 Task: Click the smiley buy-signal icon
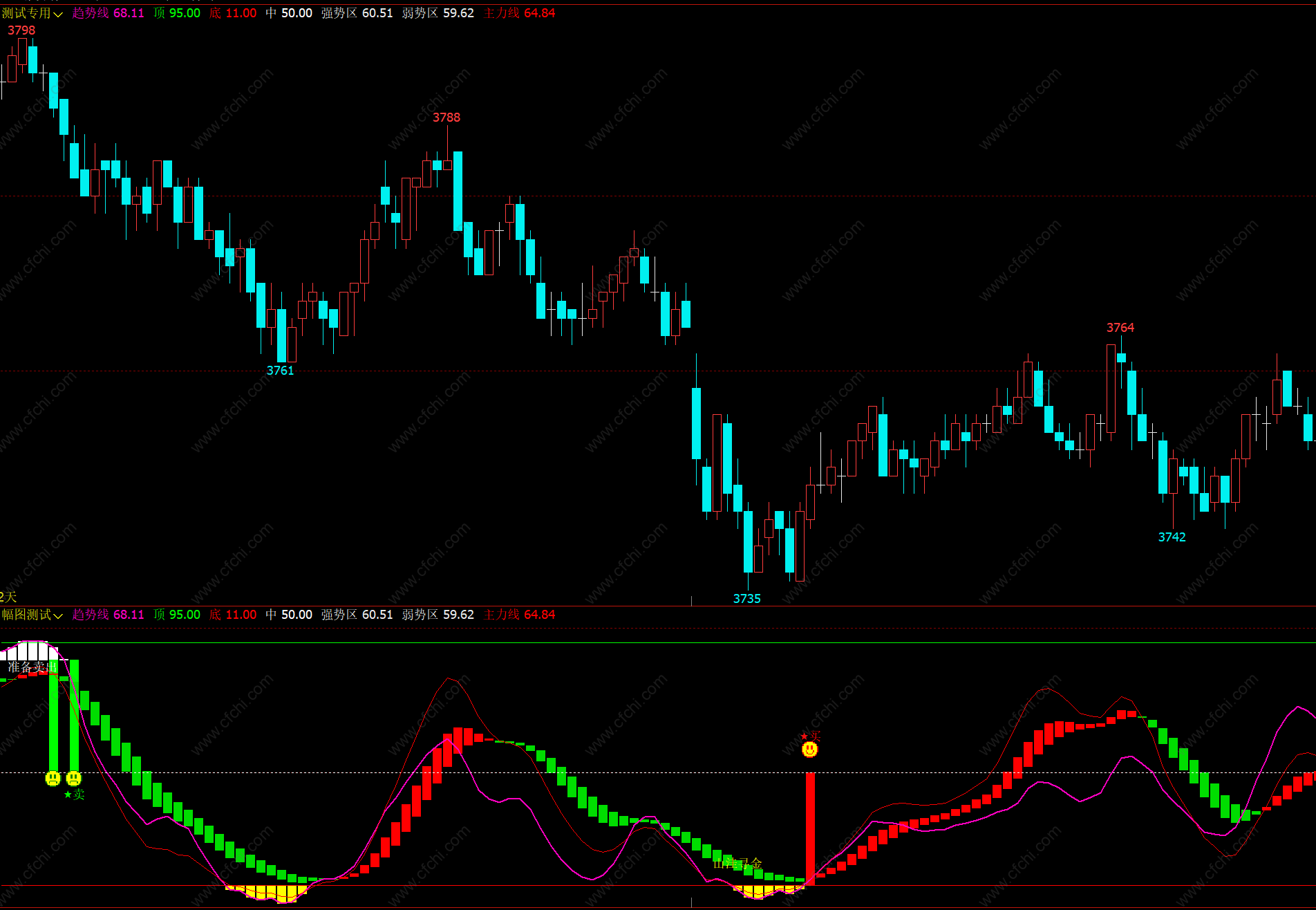click(x=809, y=750)
